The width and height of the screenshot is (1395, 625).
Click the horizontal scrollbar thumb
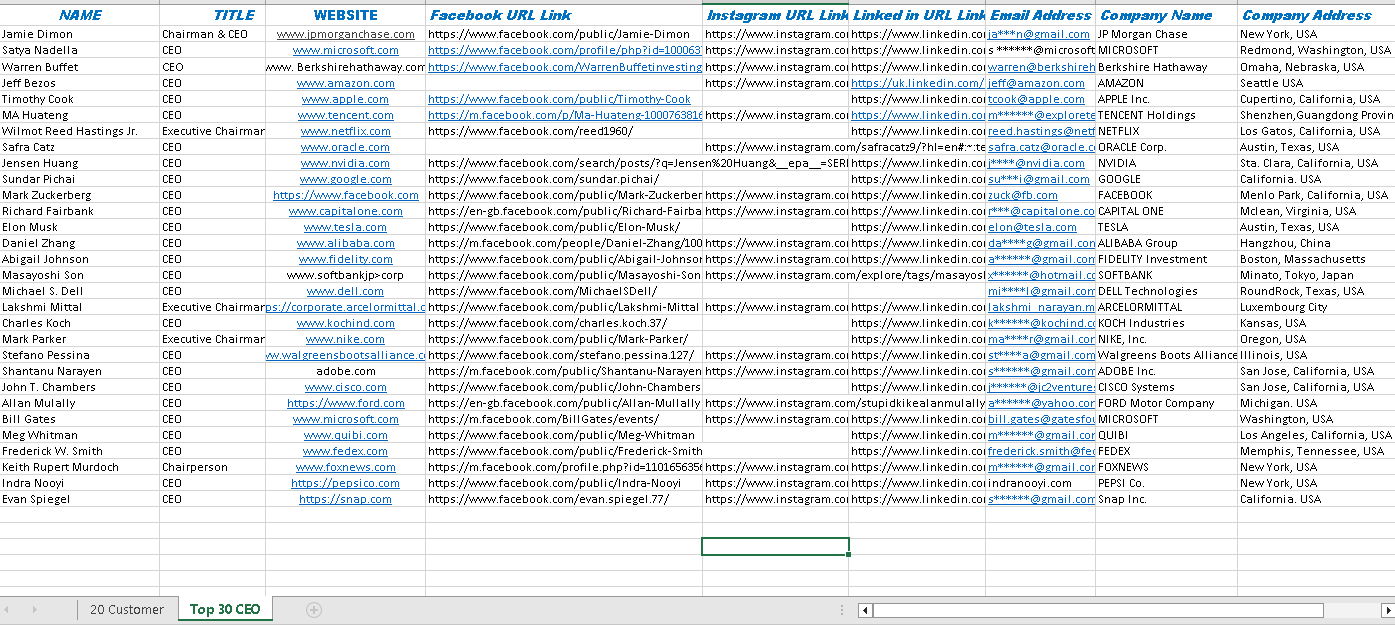click(1098, 610)
